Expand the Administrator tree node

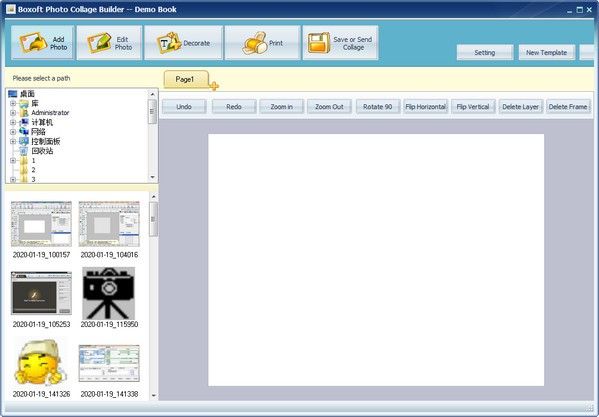click(x=13, y=113)
